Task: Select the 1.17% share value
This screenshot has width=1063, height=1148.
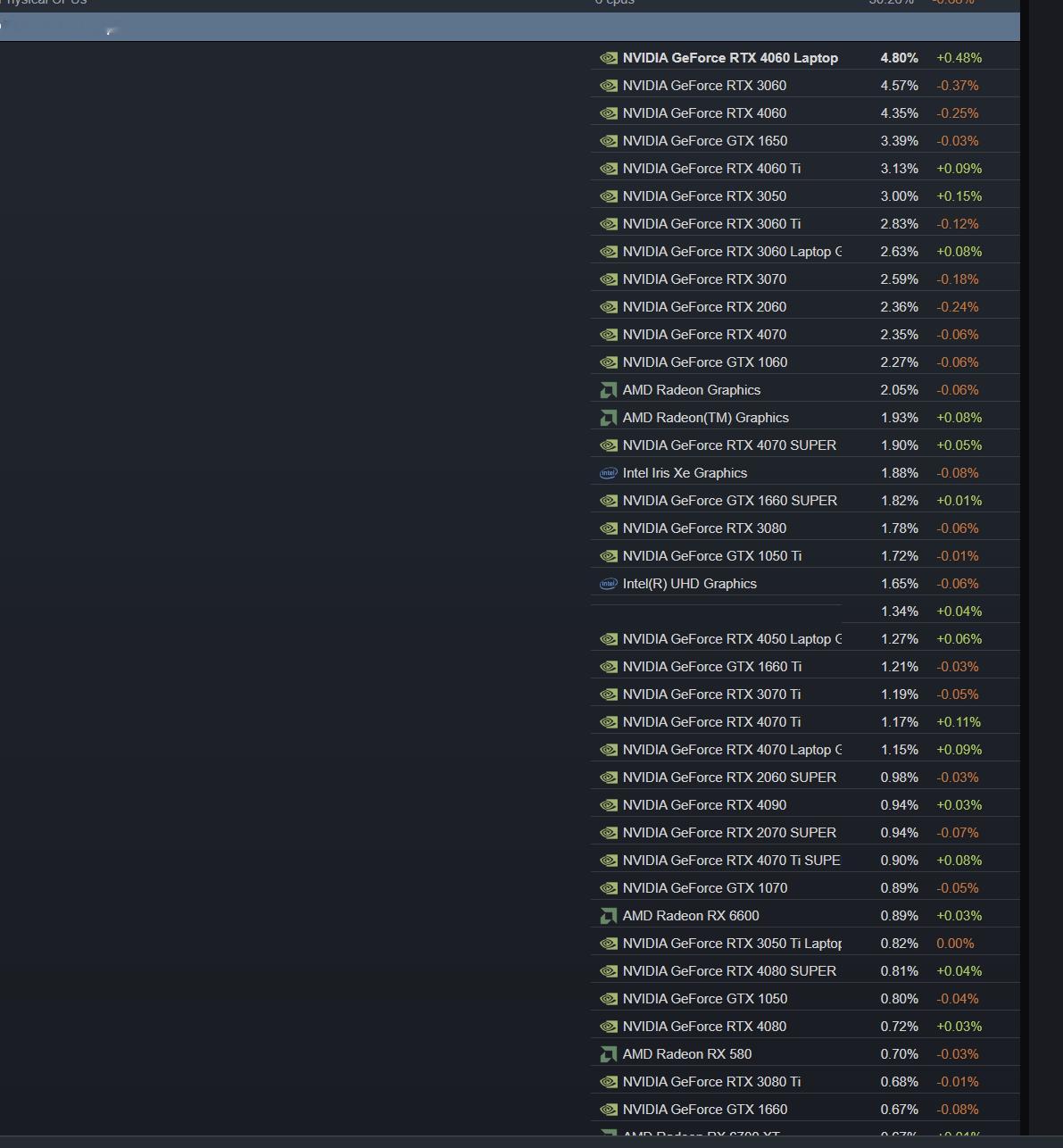Action: coord(899,722)
